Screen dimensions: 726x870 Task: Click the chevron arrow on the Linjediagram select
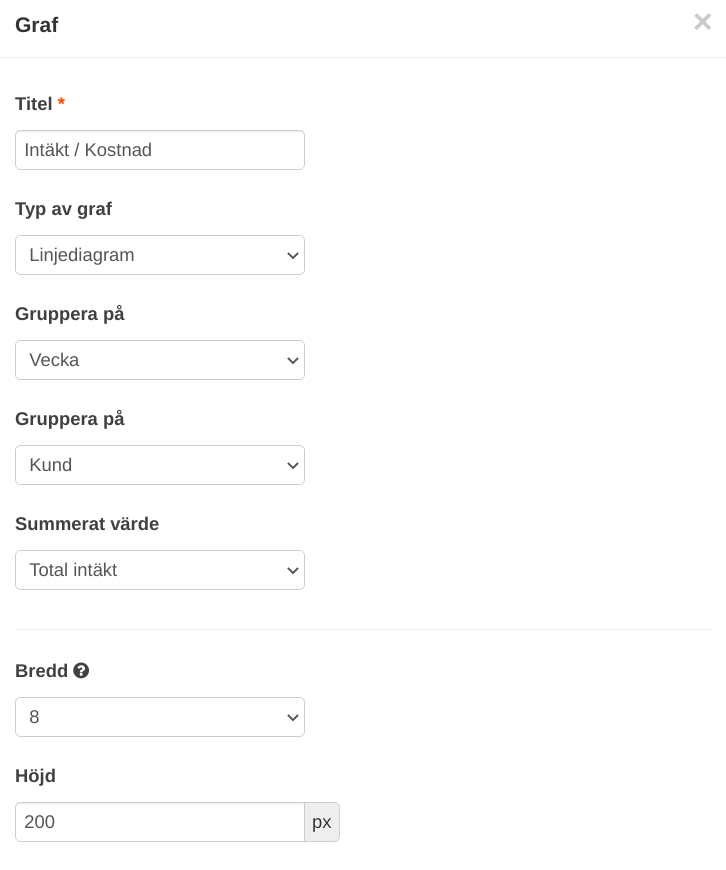click(293, 255)
